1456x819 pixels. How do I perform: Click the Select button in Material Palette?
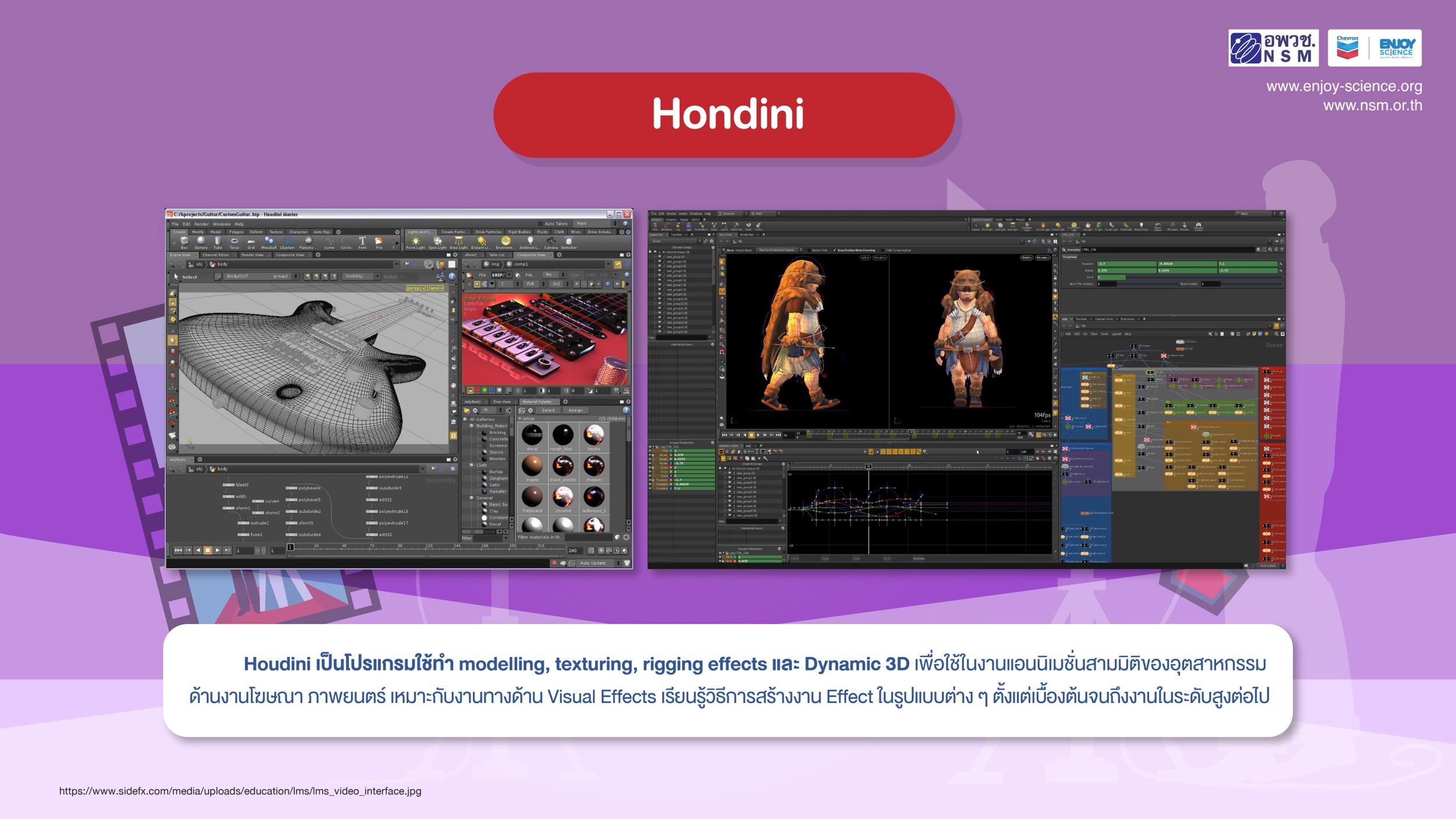548,410
